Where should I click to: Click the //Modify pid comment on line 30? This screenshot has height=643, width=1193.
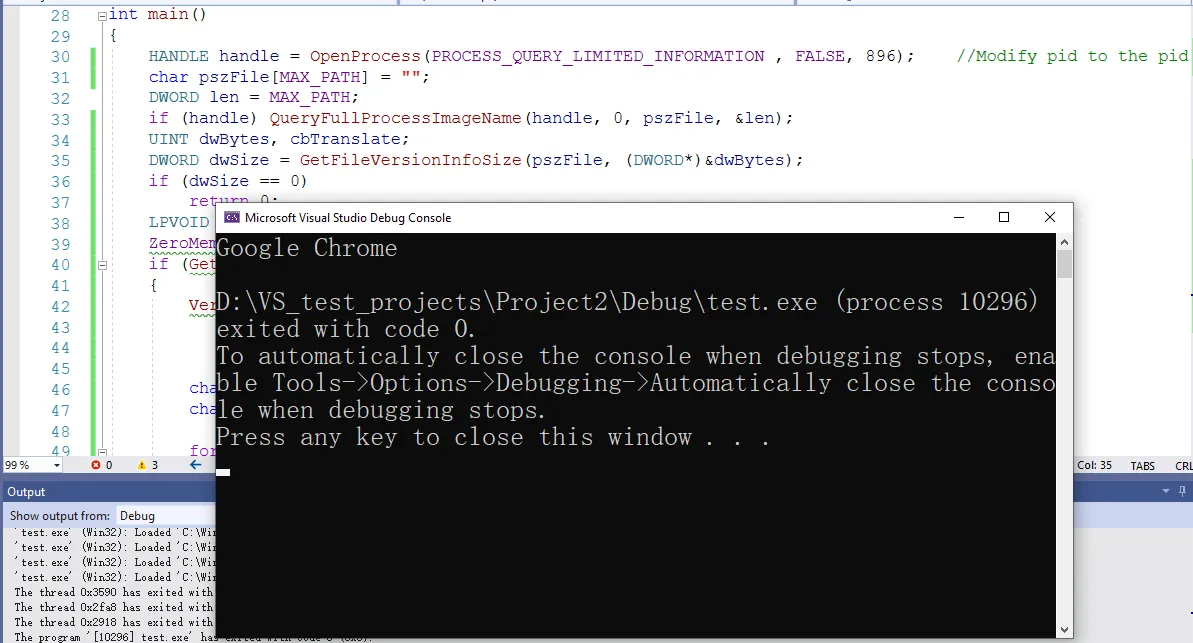pos(1072,56)
